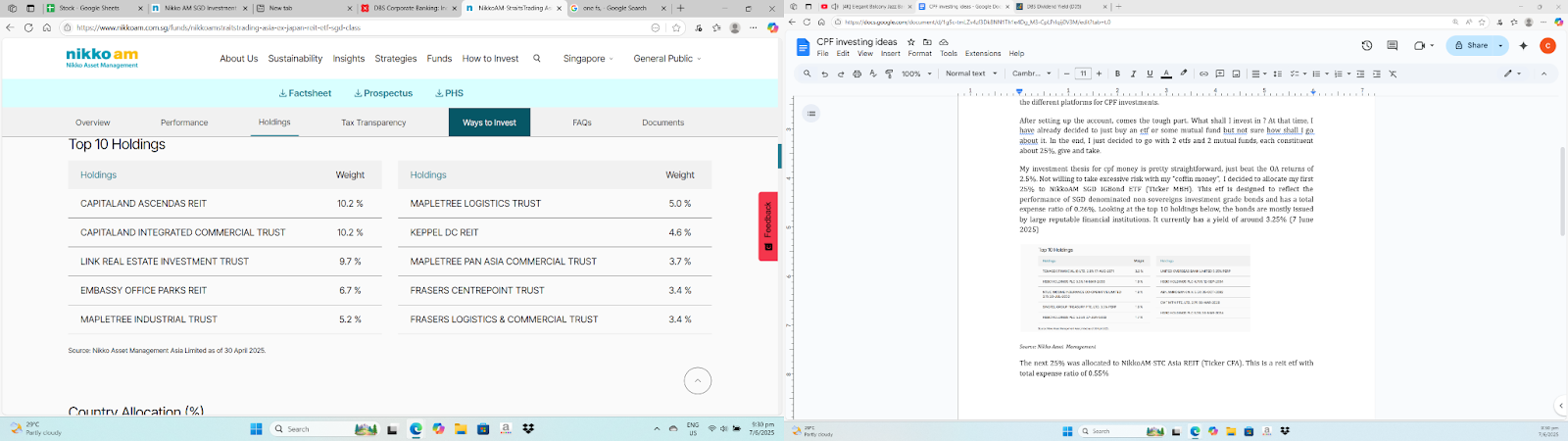Undo the last edit in Google Docs

click(824, 73)
